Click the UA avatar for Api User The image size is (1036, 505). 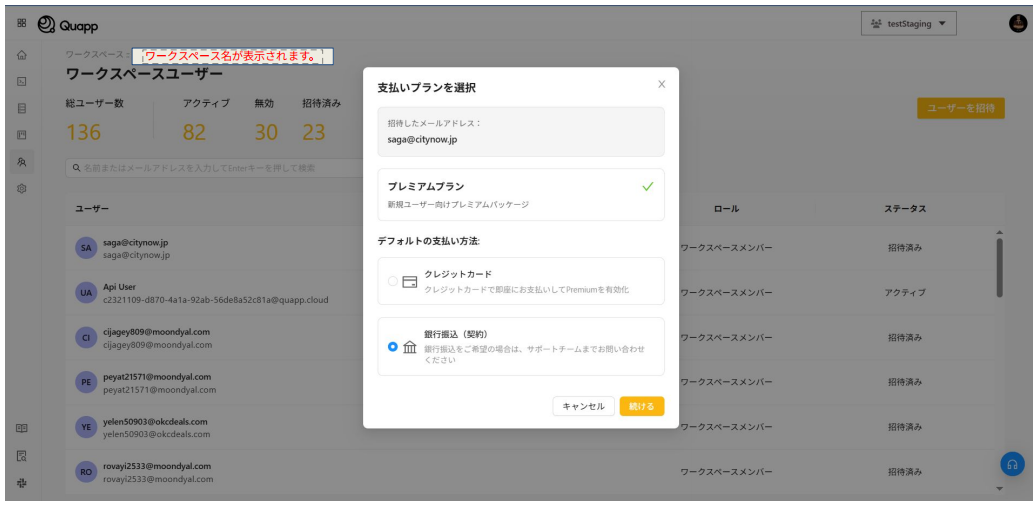coord(87,293)
